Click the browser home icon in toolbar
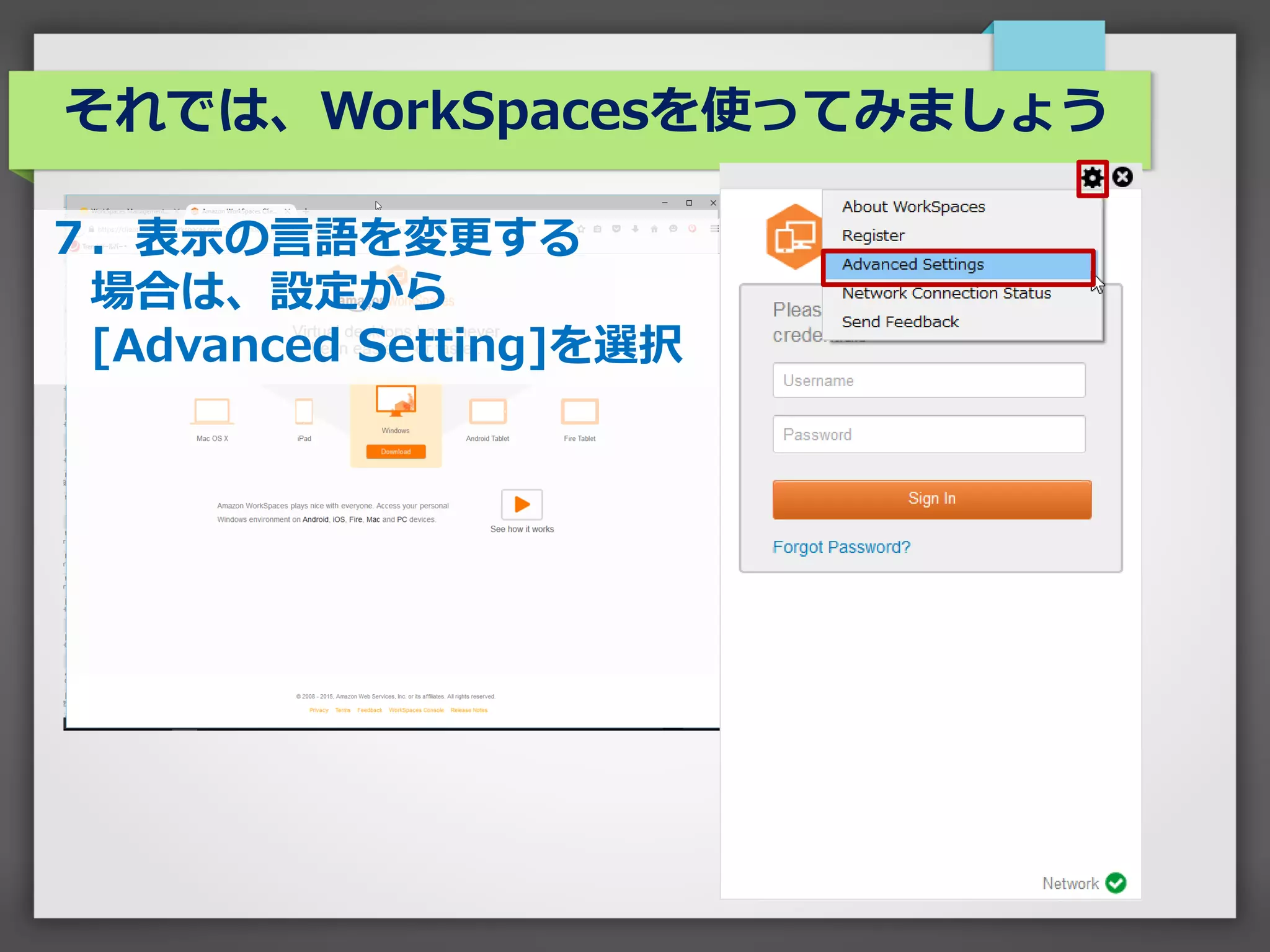 [654, 229]
